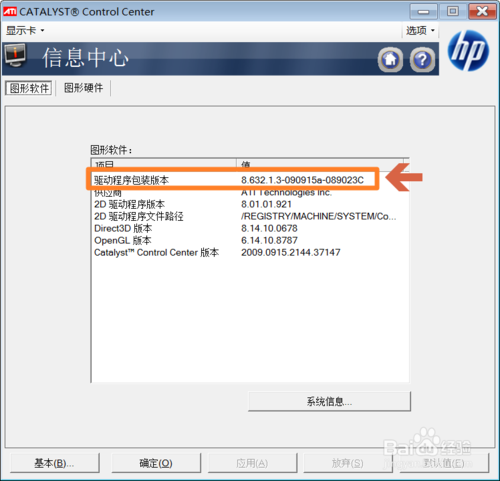
Task: Select the OpenGL 版本 row
Action: (250, 241)
